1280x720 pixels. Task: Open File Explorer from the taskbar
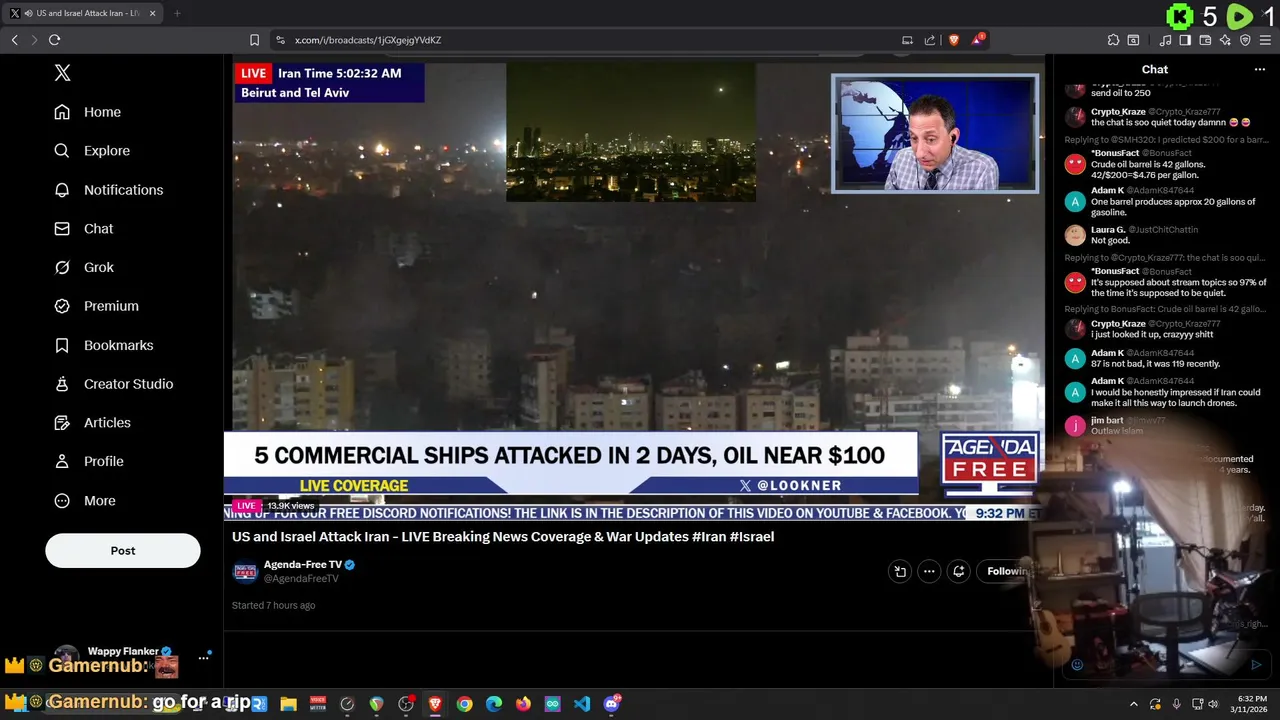289,704
